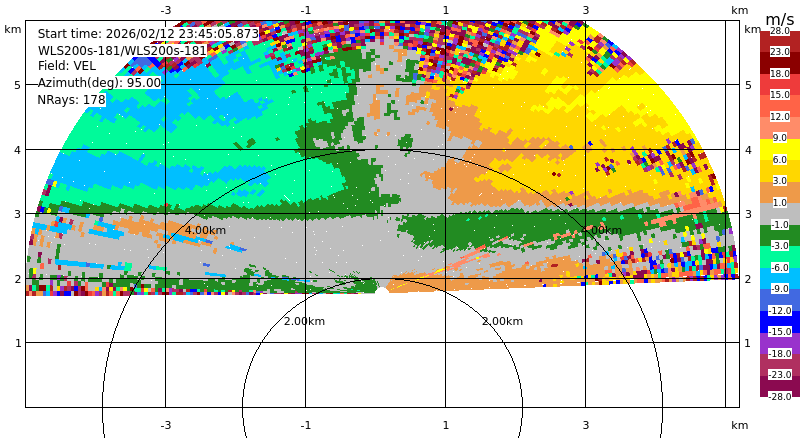
Task: Select the positive 15.0 colorbar label
Action: [x=780, y=95]
